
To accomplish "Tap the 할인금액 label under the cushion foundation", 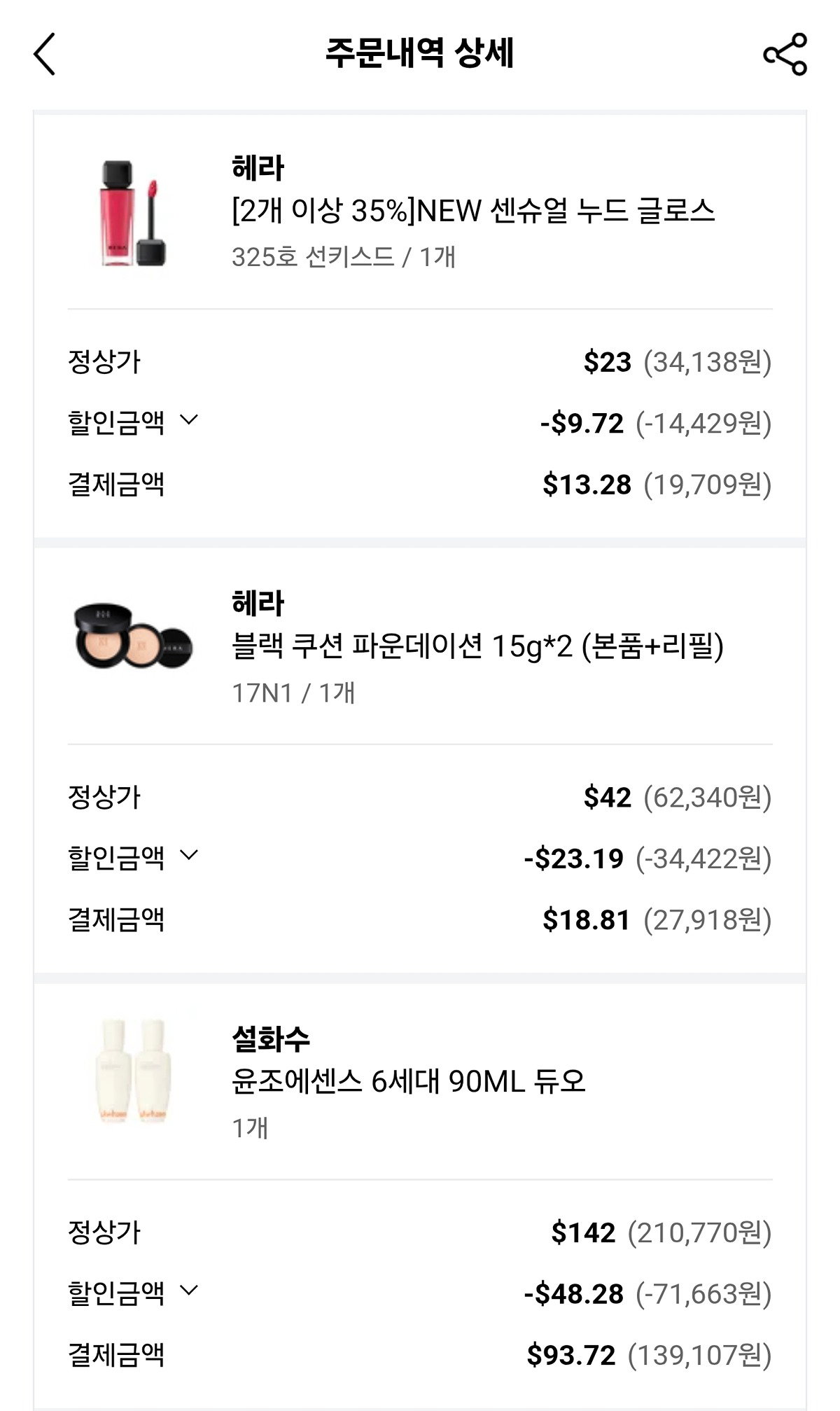I will (116, 857).
